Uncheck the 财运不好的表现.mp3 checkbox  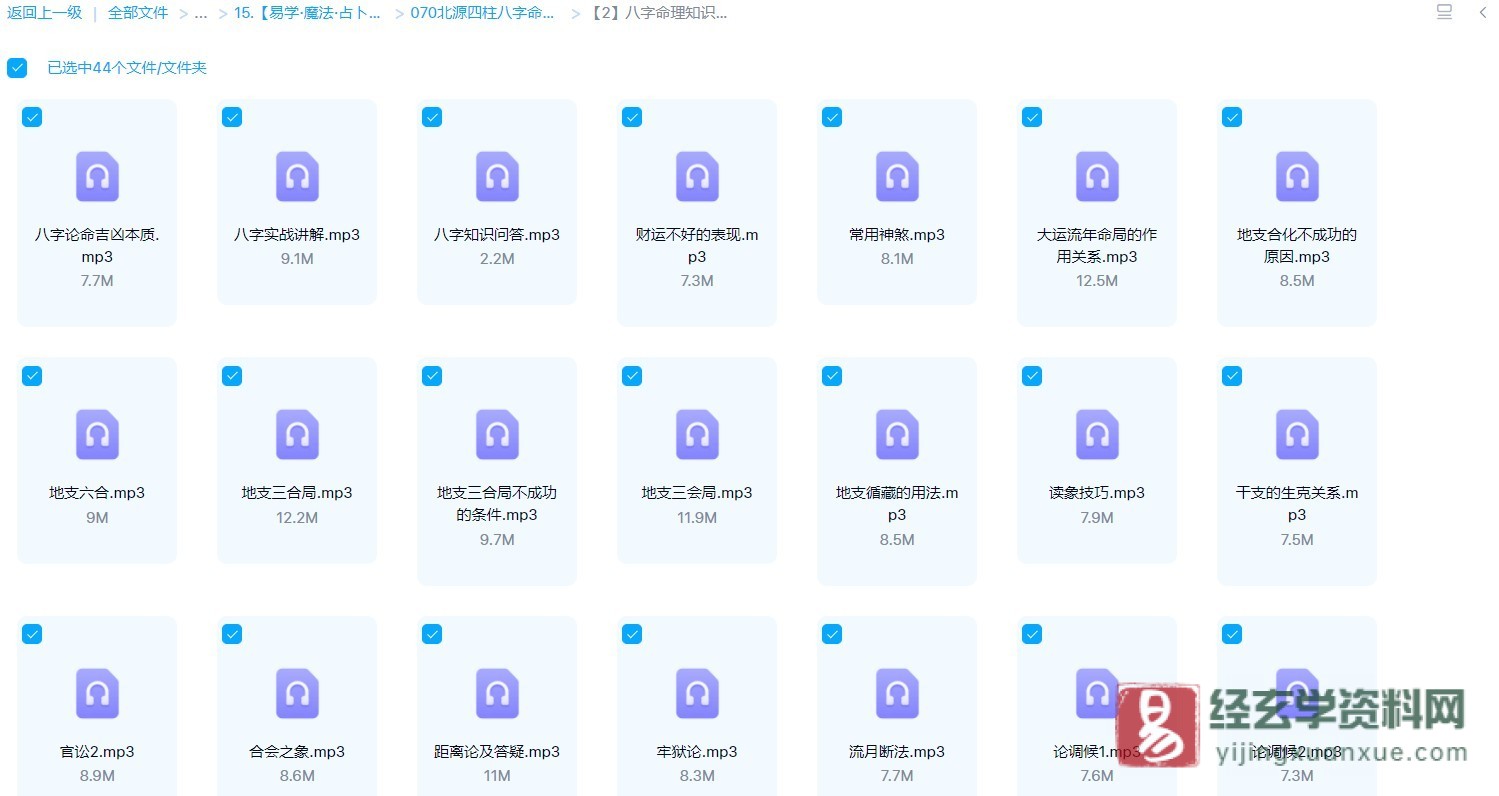coord(632,117)
